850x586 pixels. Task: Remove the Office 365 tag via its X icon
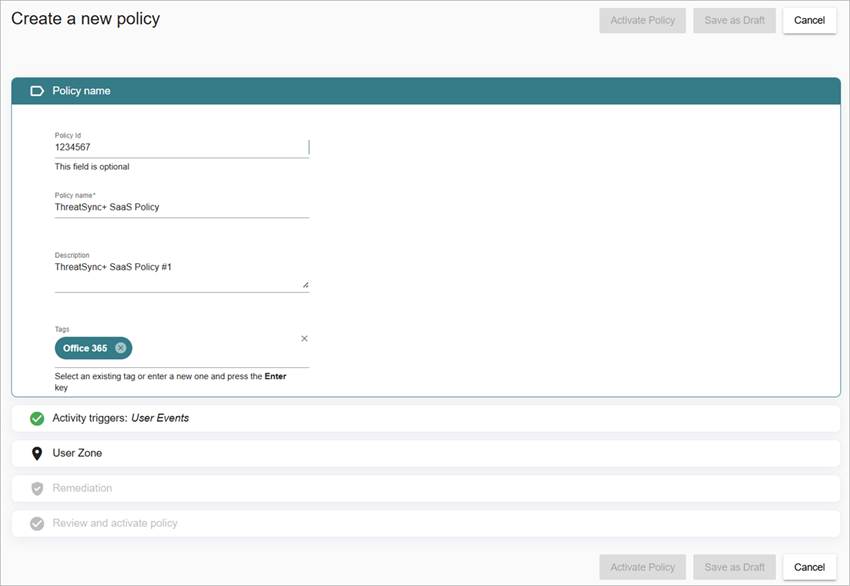coord(121,348)
